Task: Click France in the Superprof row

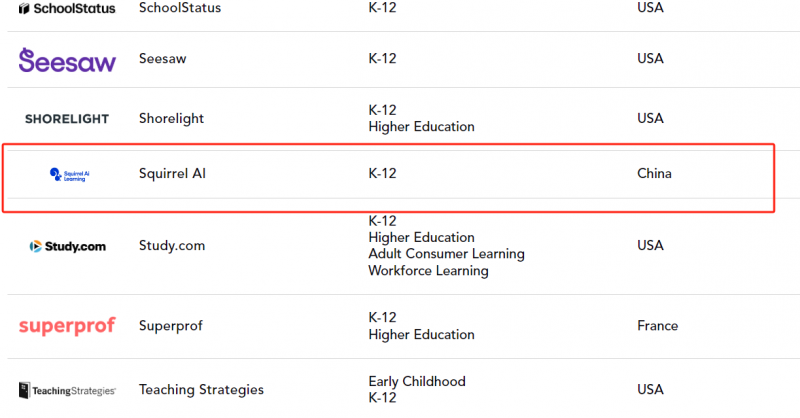Action: tap(657, 326)
